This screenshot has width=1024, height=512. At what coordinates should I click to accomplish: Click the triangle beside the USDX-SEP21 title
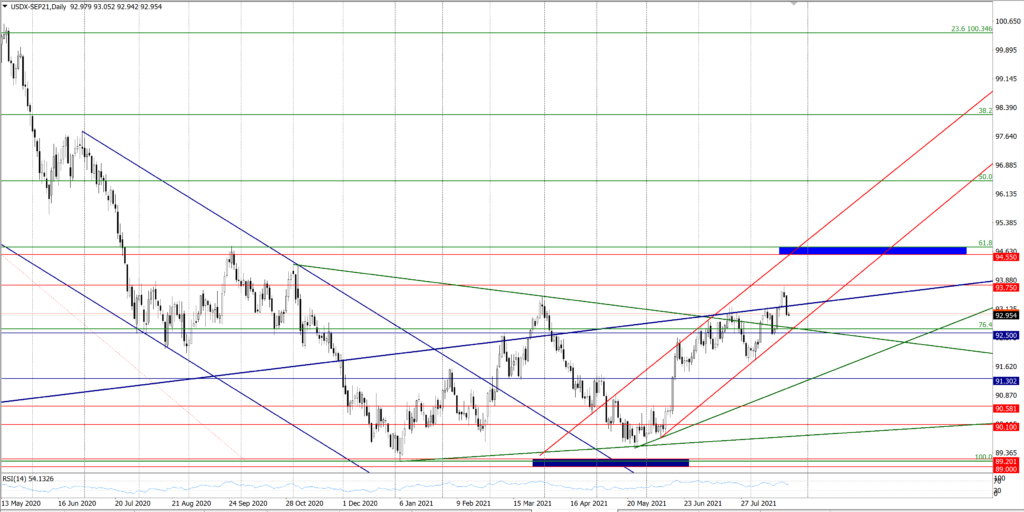point(5,6)
